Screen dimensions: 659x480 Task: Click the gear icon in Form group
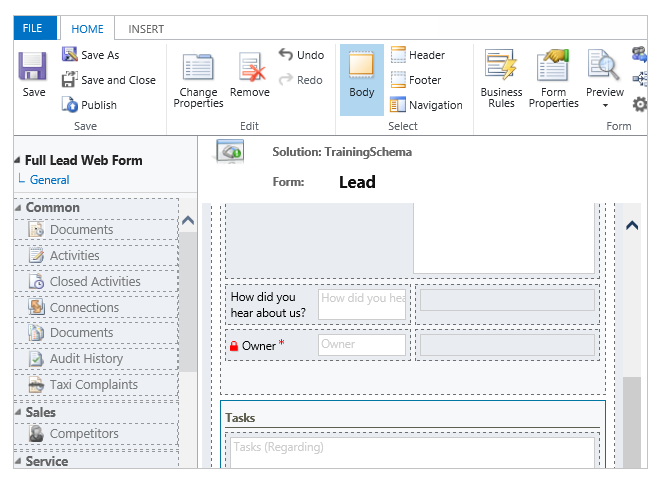click(640, 104)
